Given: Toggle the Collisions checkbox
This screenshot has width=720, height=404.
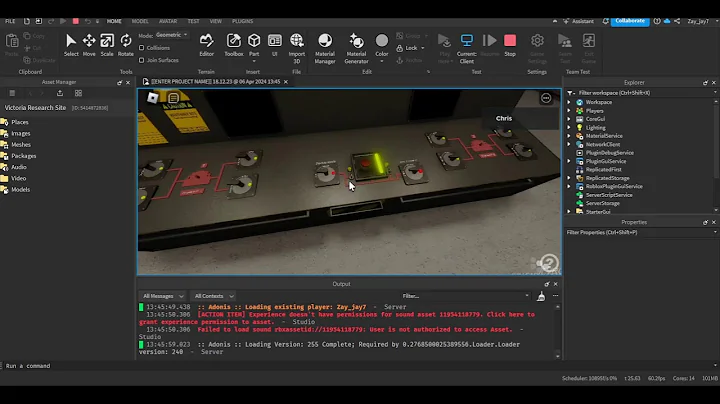Looking at the screenshot, I should click(x=141, y=48).
